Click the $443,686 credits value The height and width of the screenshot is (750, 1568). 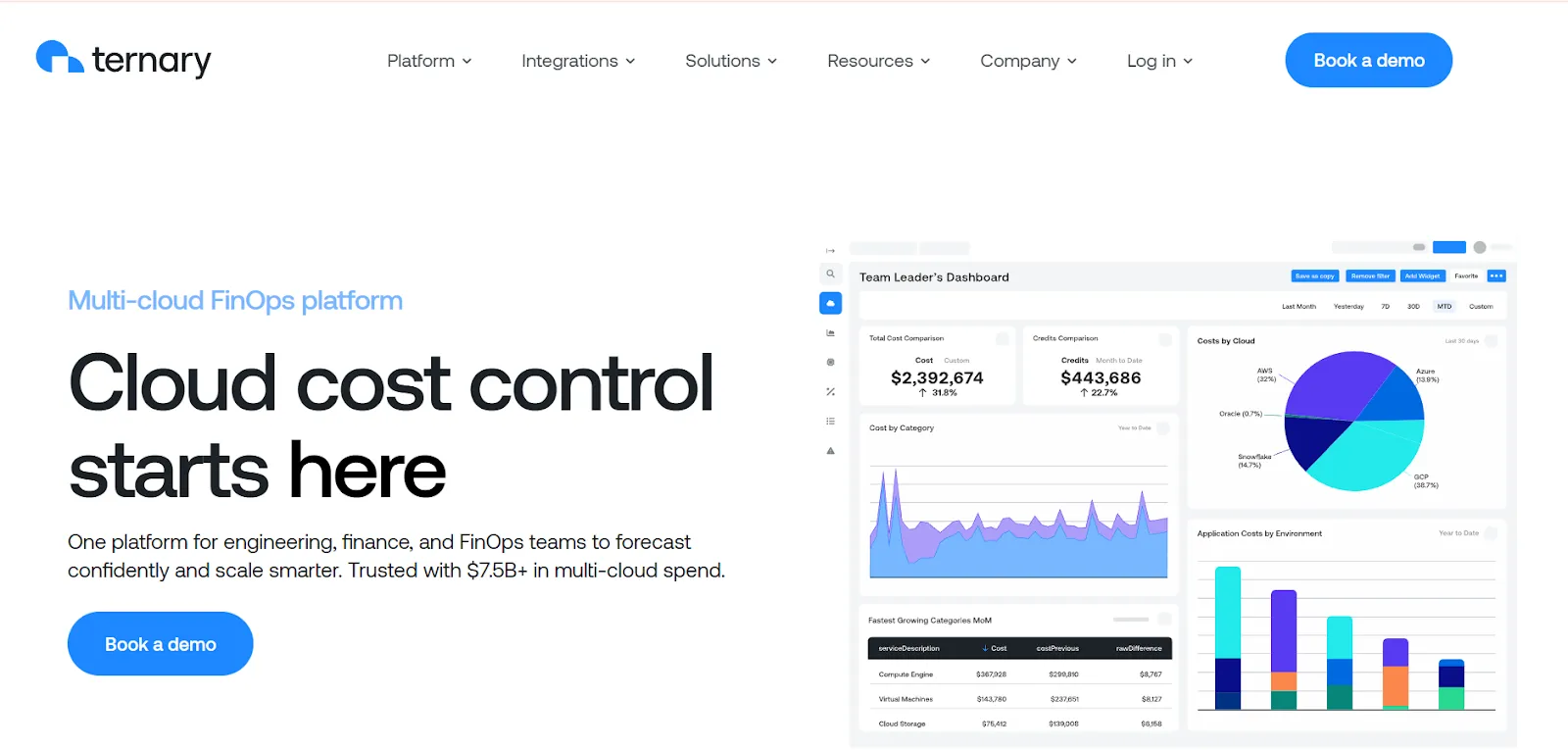[1101, 377]
